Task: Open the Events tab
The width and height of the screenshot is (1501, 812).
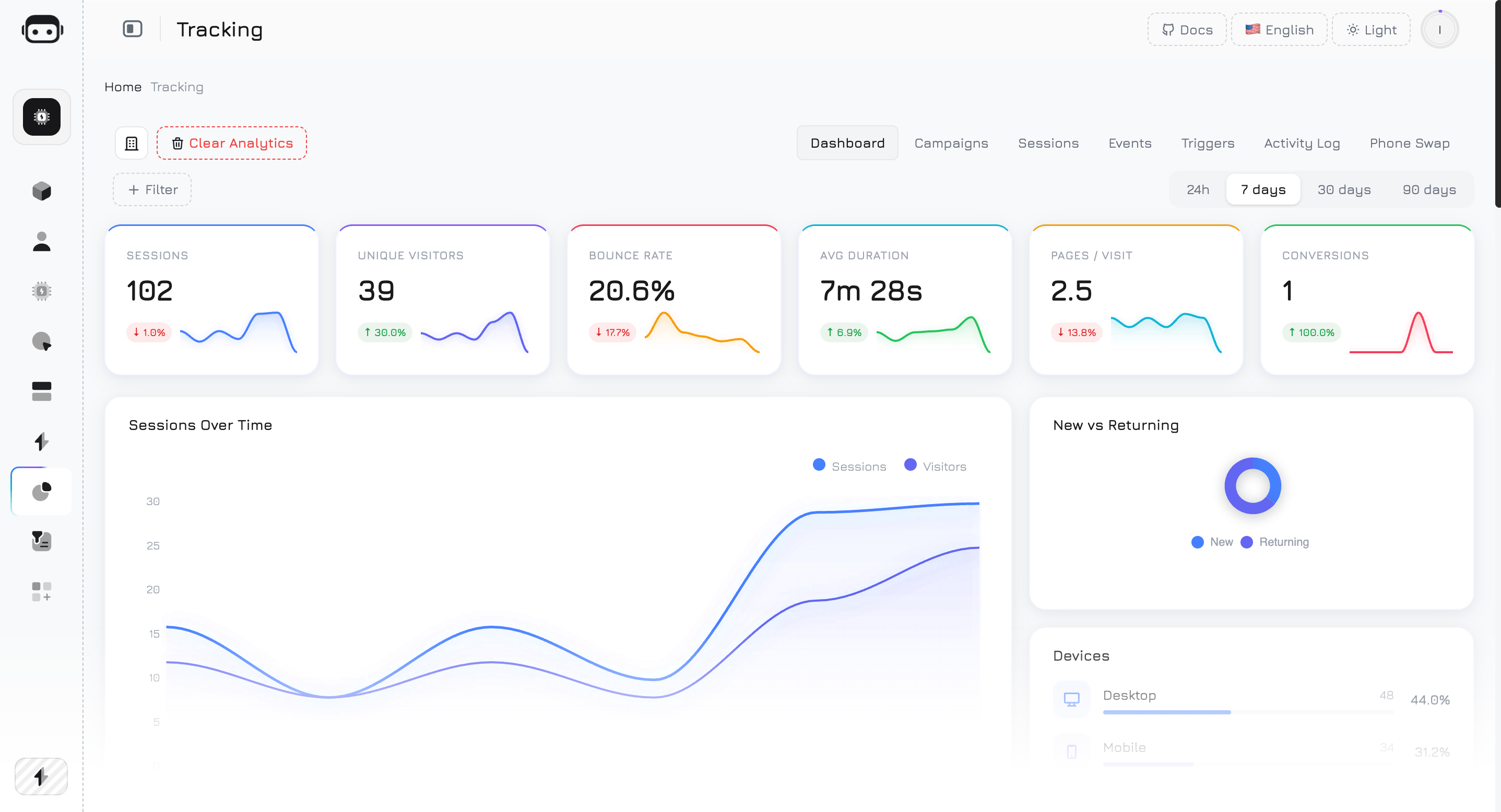Action: tap(1130, 144)
